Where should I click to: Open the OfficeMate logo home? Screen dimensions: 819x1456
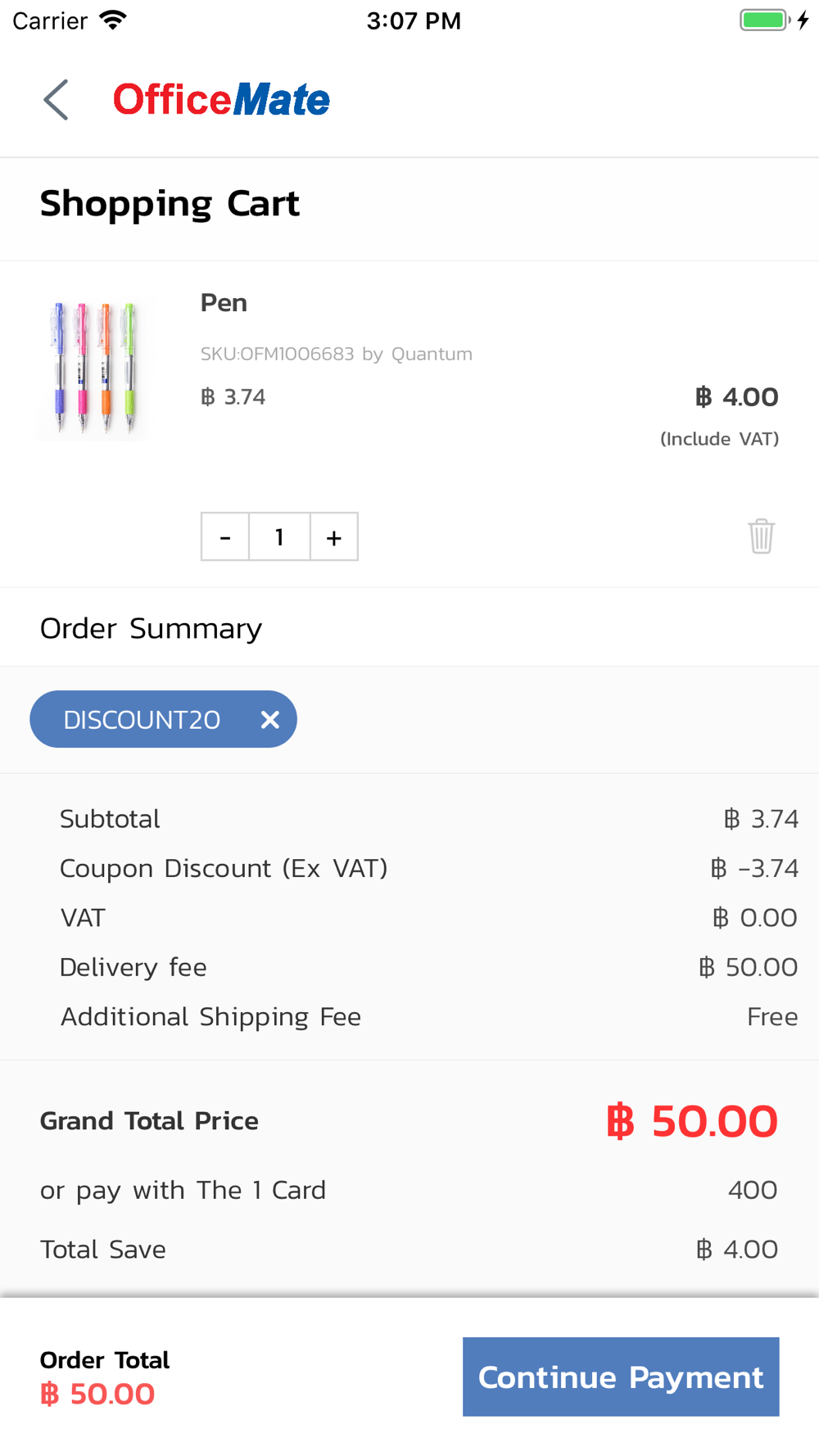tap(221, 100)
